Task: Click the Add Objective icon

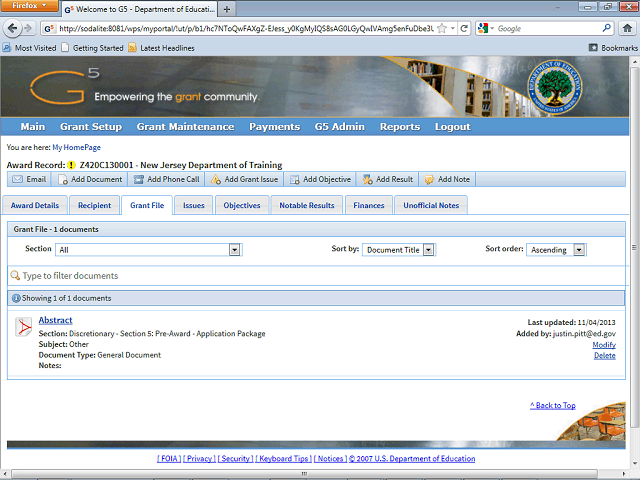Action: (294, 180)
